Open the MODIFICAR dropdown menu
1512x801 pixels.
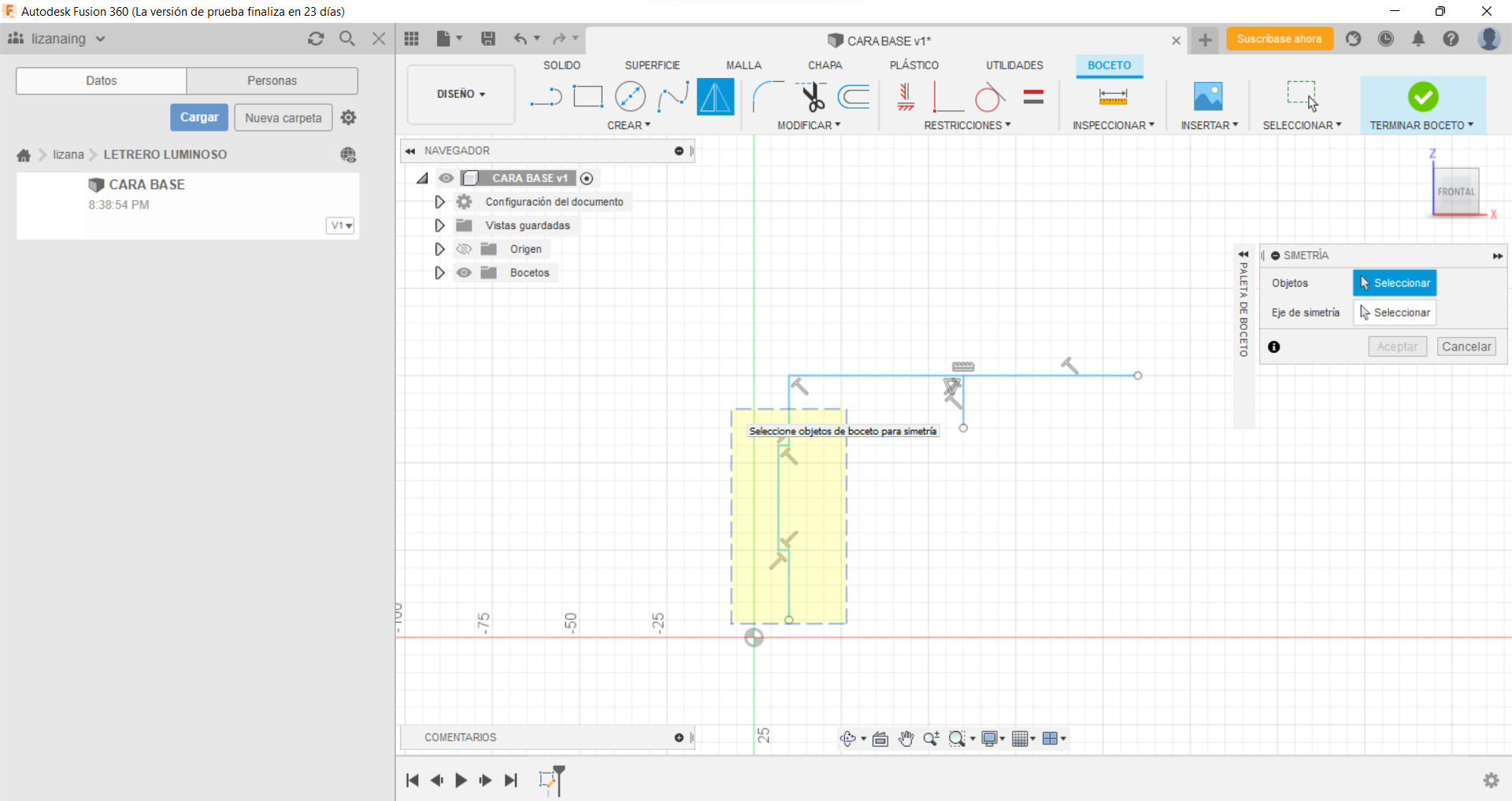pyautogui.click(x=809, y=125)
